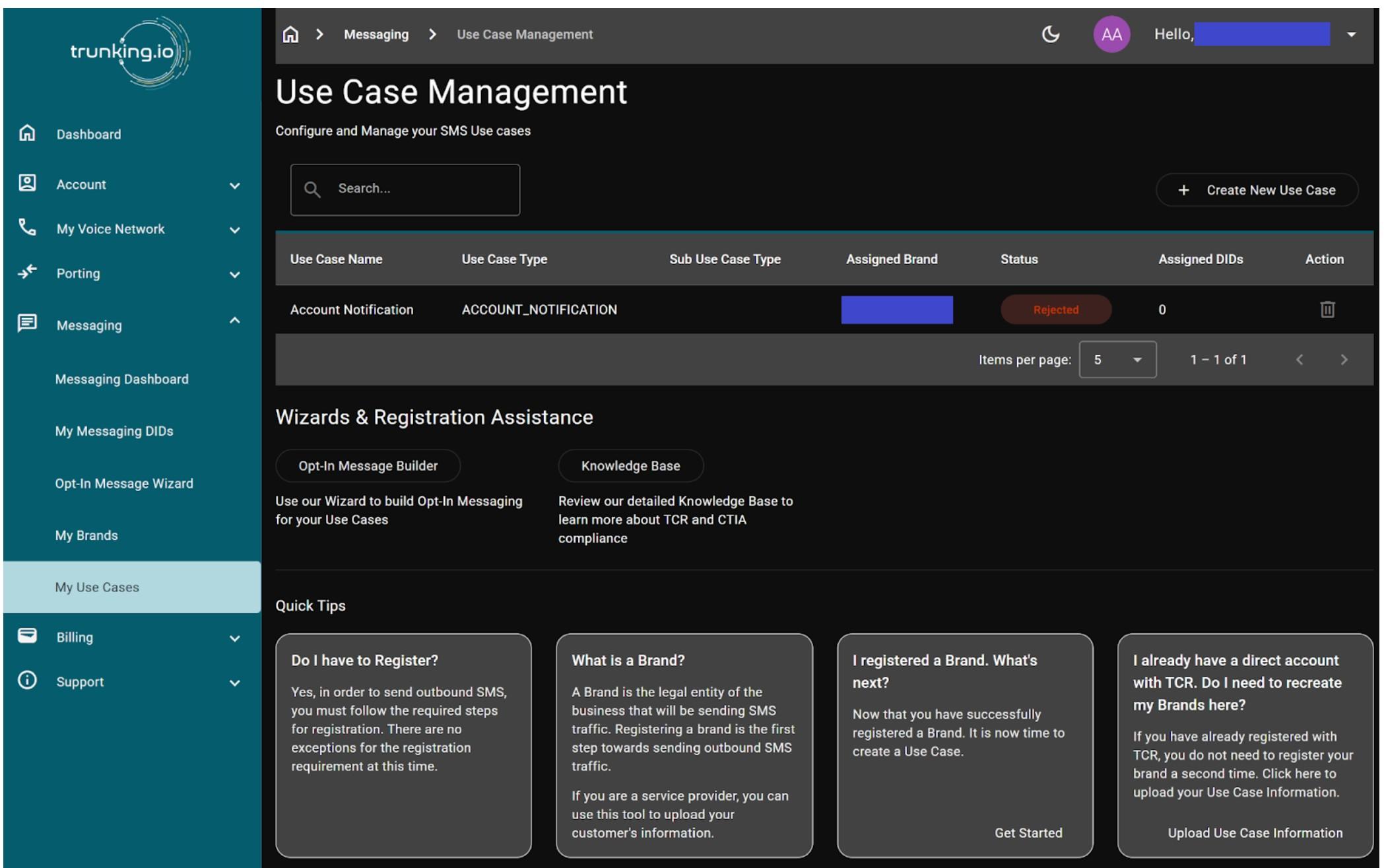This screenshot has height=868, width=1384.
Task: Click the home icon in breadcrumb
Action: pos(290,34)
